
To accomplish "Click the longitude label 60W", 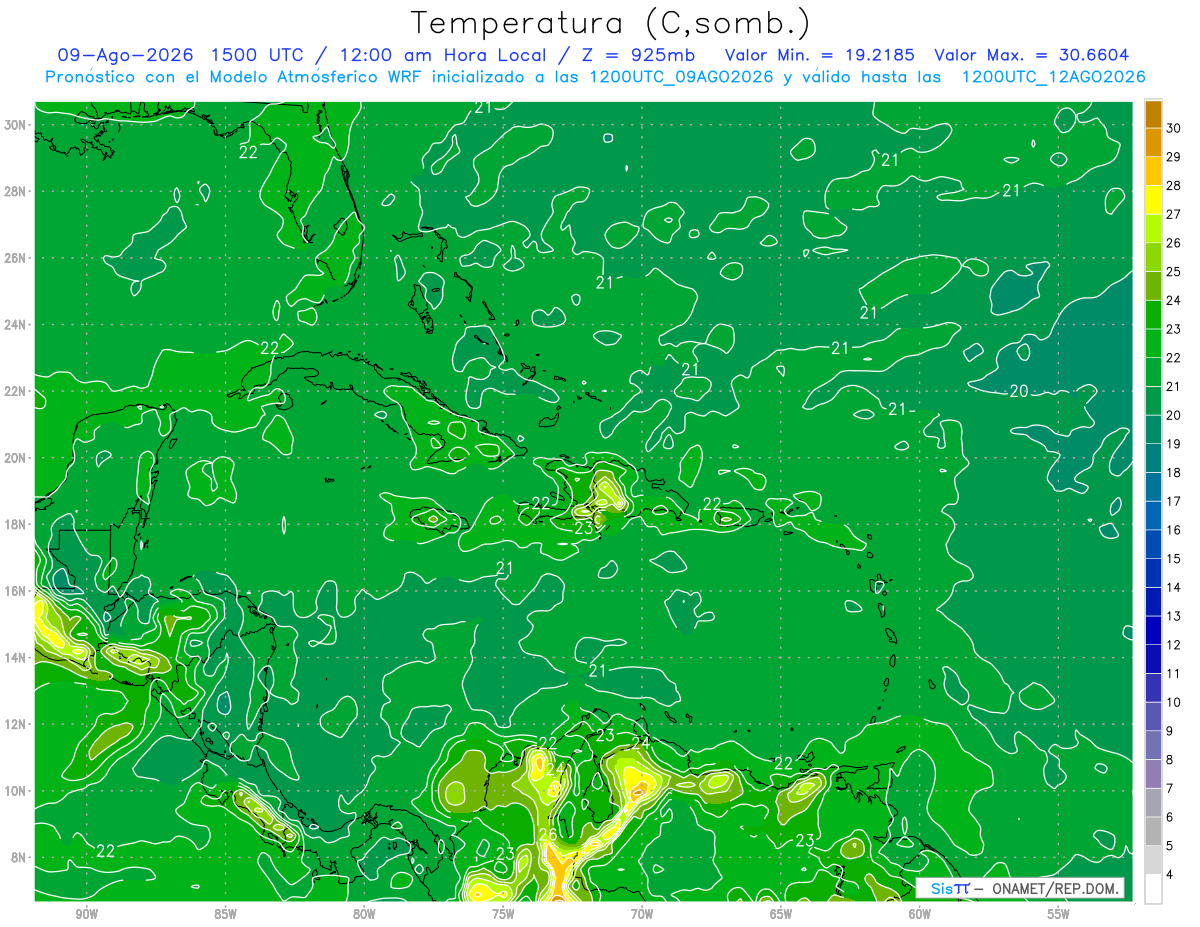I will [920, 914].
